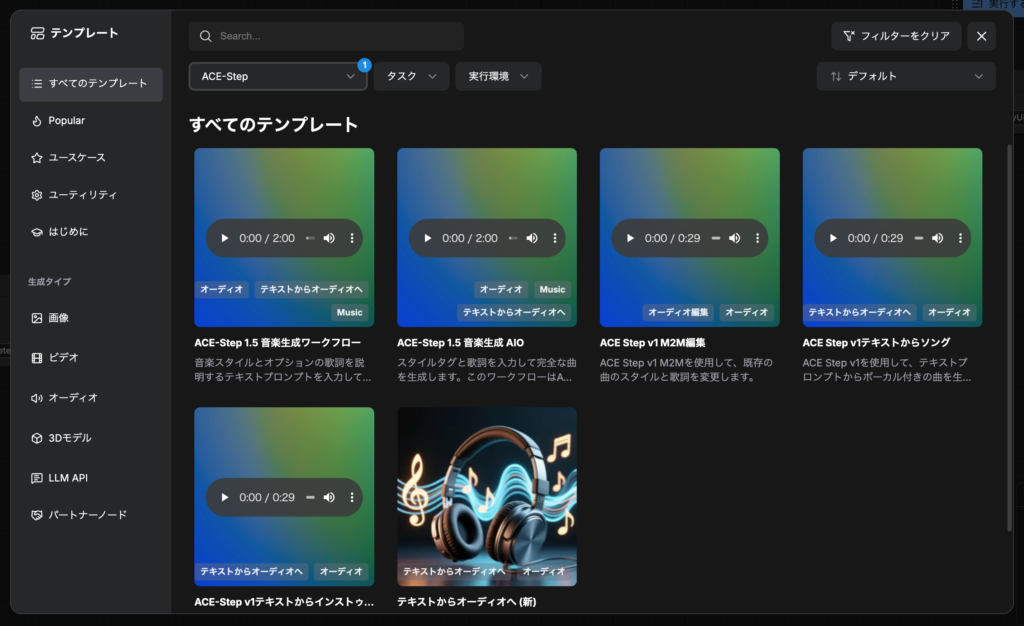Filter by 3Dモデル generation type
This screenshot has width=1024, height=626.
click(x=69, y=438)
